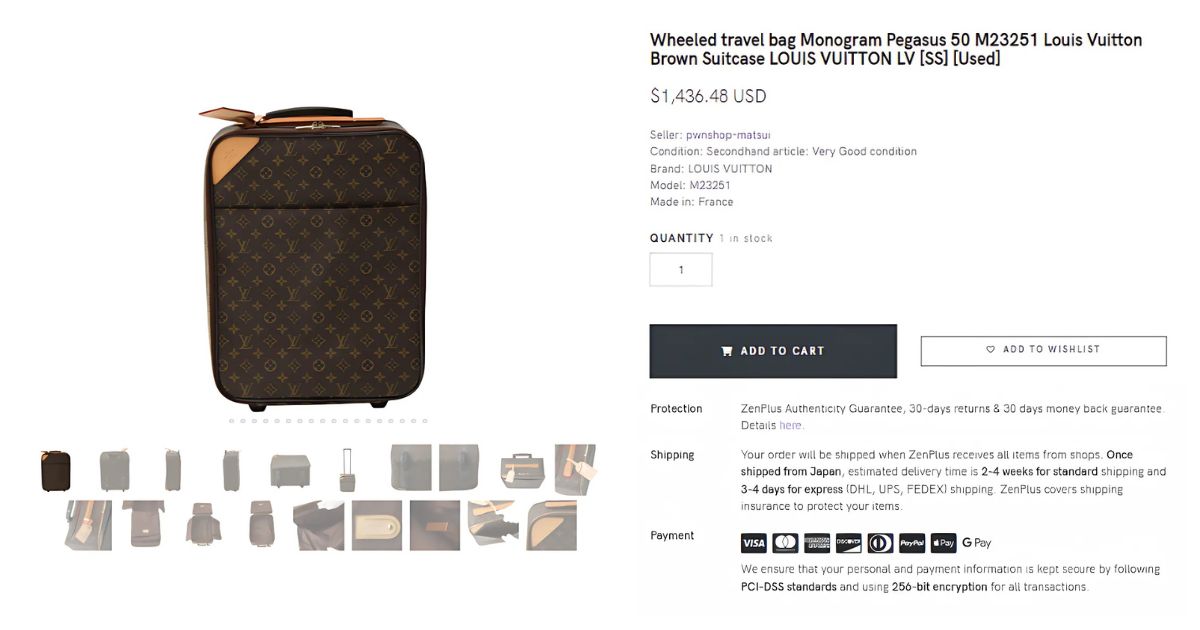Click the heart icon for wishlist

click(x=991, y=350)
